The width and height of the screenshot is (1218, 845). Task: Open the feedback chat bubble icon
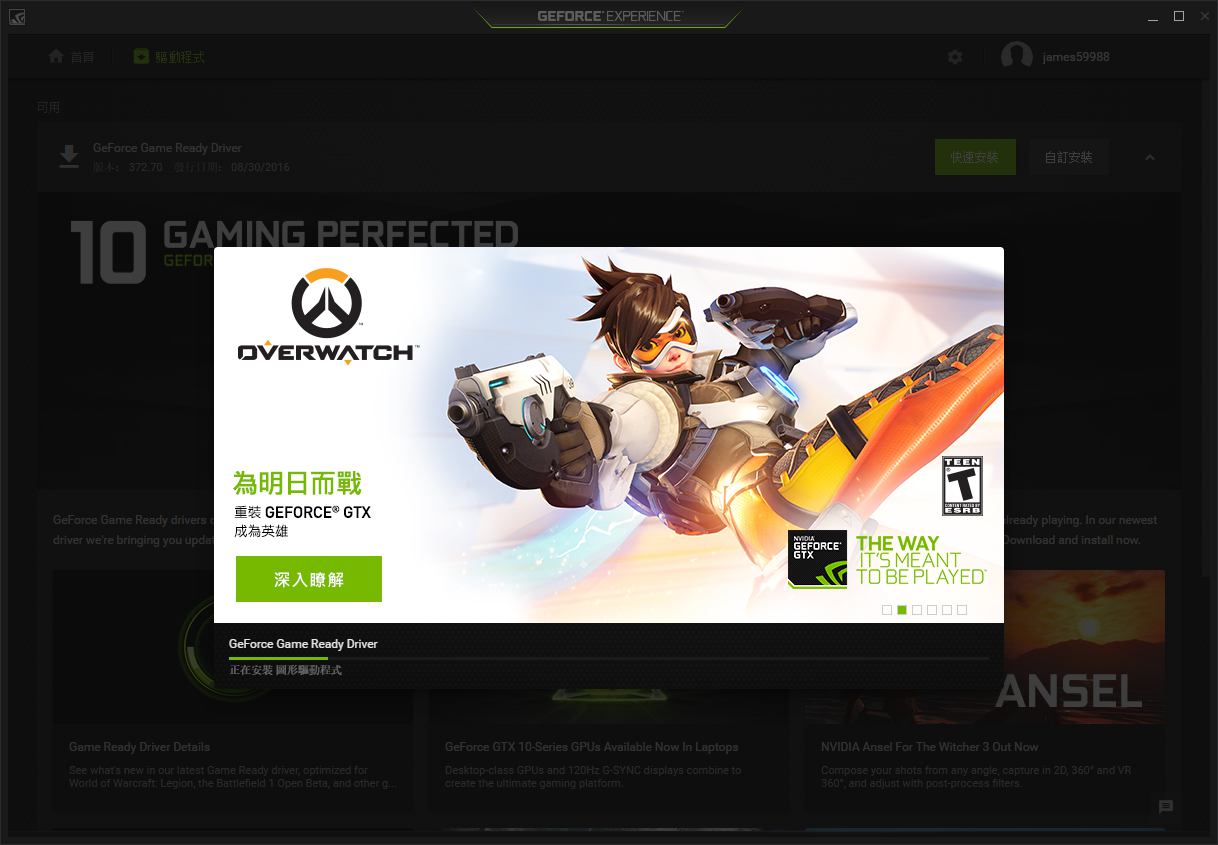point(1166,807)
